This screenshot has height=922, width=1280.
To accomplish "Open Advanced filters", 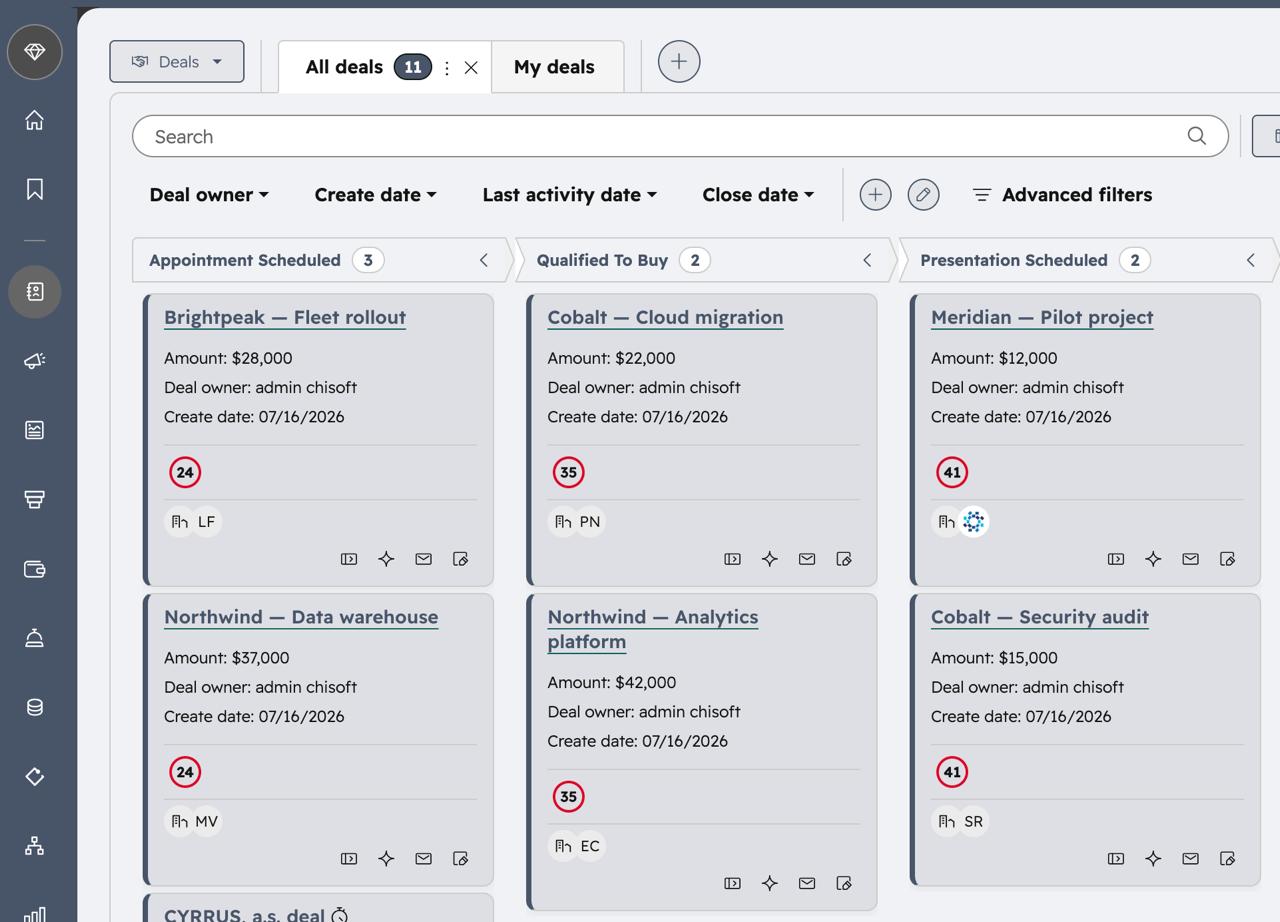I will tap(1062, 195).
